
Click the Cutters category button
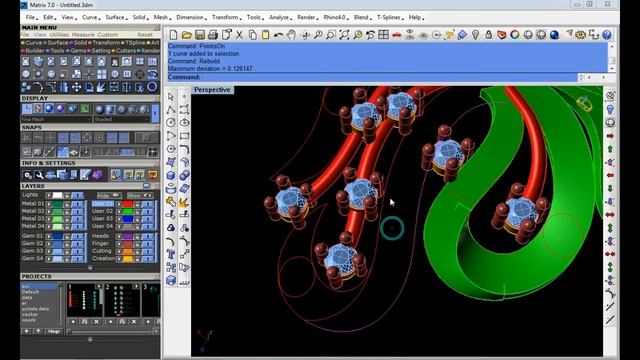(126, 51)
